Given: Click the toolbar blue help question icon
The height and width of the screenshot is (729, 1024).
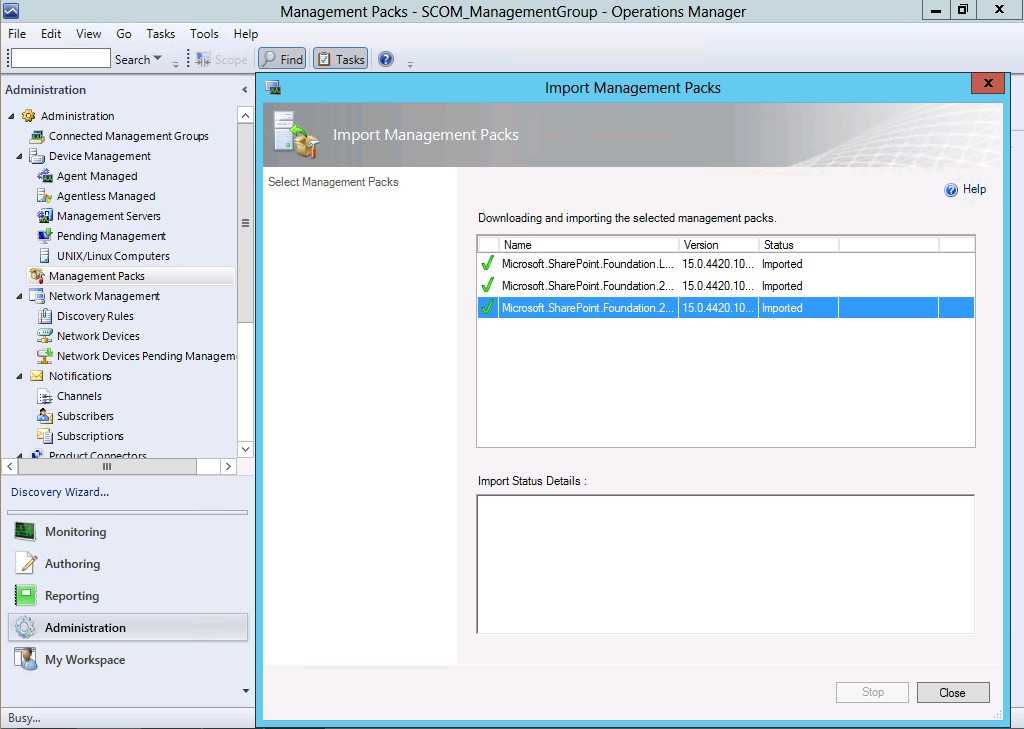Looking at the screenshot, I should (386, 59).
